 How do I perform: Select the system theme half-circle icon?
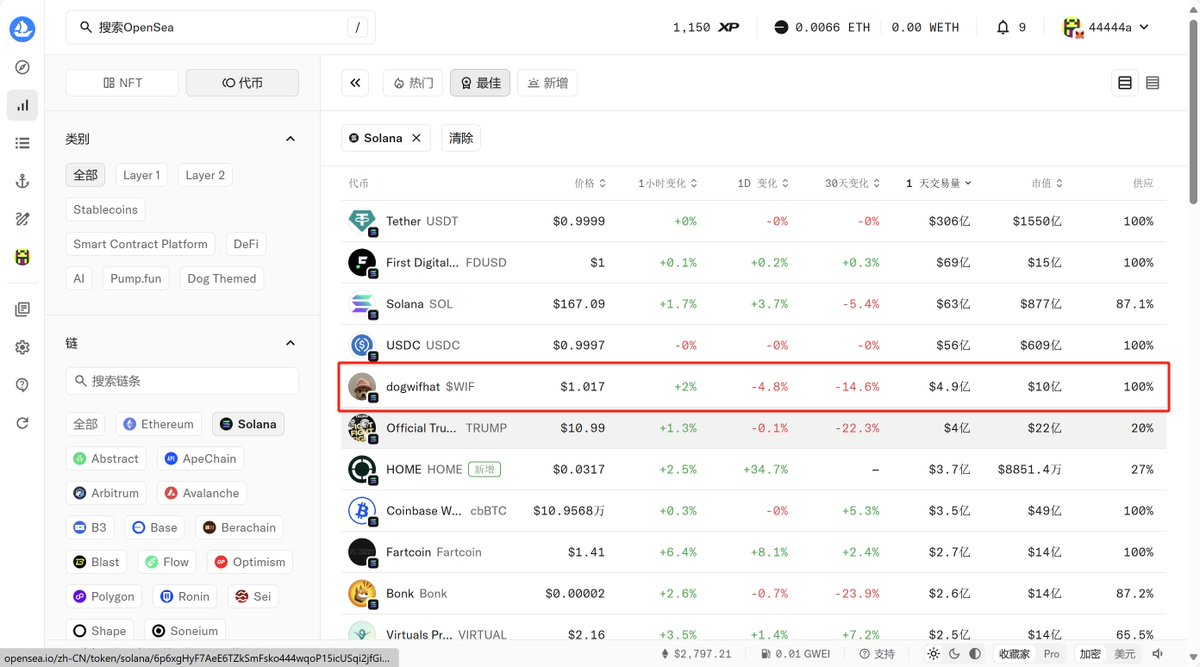[x=974, y=654]
